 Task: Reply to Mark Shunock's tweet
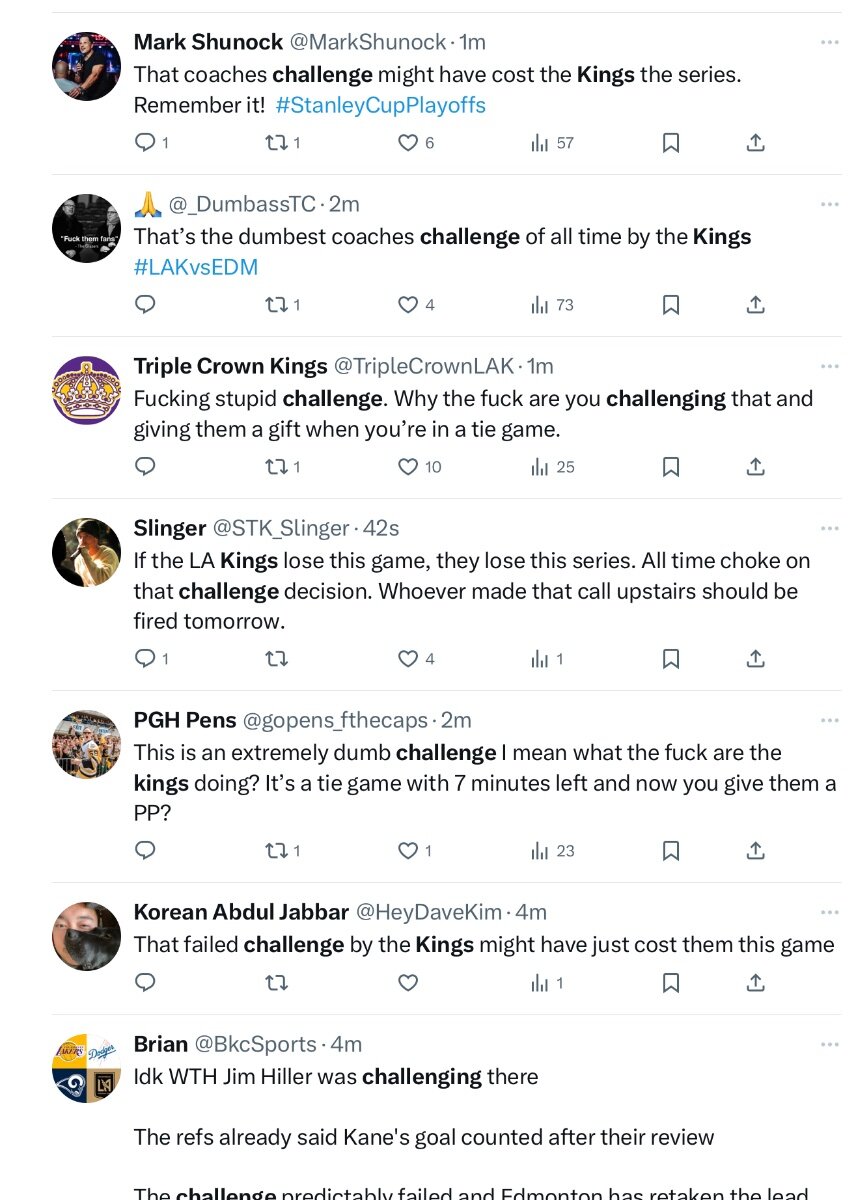pyautogui.click(x=145, y=143)
